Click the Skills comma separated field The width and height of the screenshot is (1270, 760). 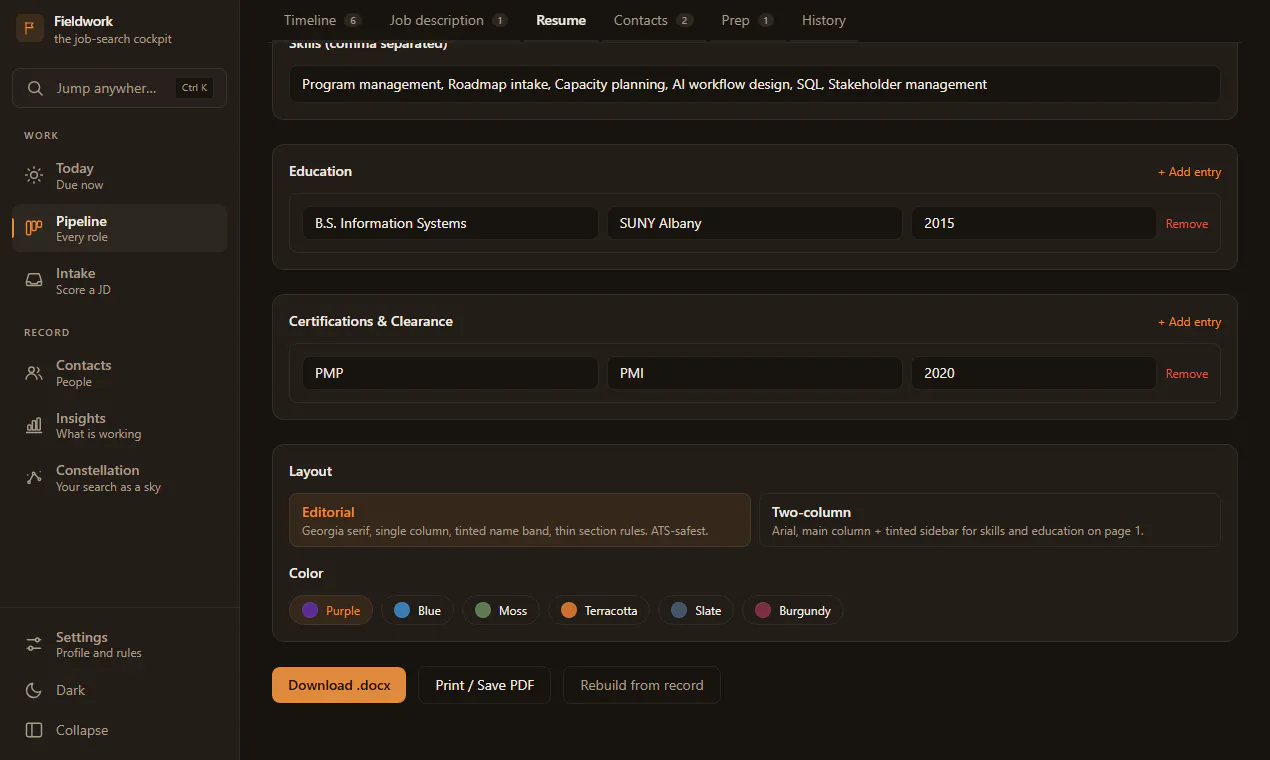755,84
